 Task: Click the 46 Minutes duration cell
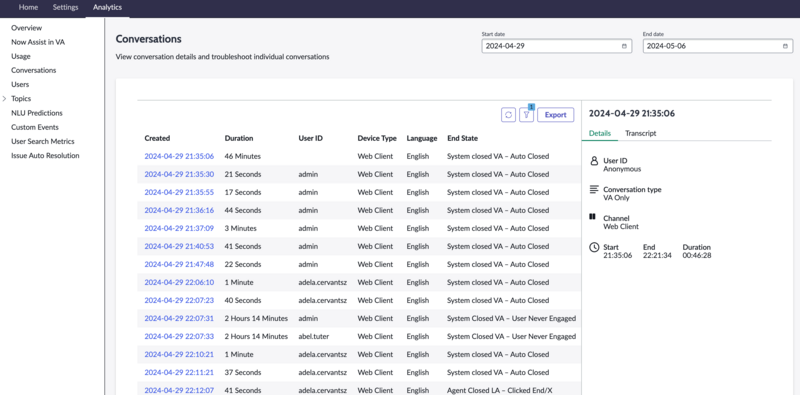pos(242,156)
